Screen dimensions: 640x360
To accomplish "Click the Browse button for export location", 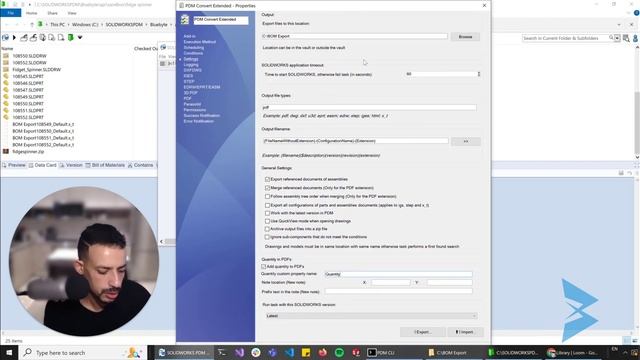I will [x=465, y=37].
